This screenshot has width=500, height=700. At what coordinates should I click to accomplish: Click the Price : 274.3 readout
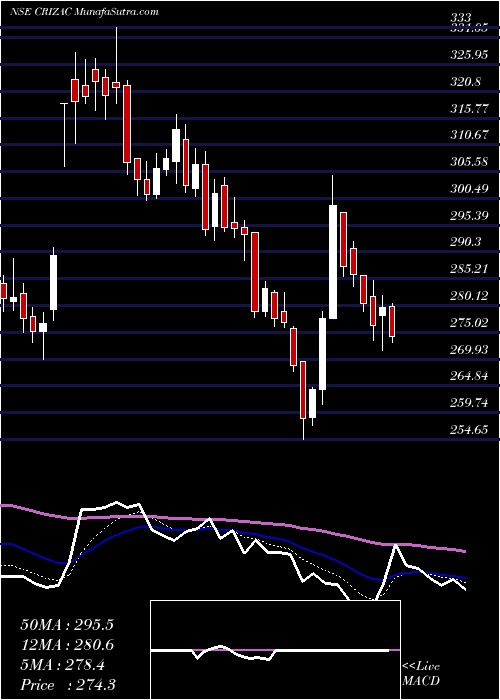click(x=68, y=685)
